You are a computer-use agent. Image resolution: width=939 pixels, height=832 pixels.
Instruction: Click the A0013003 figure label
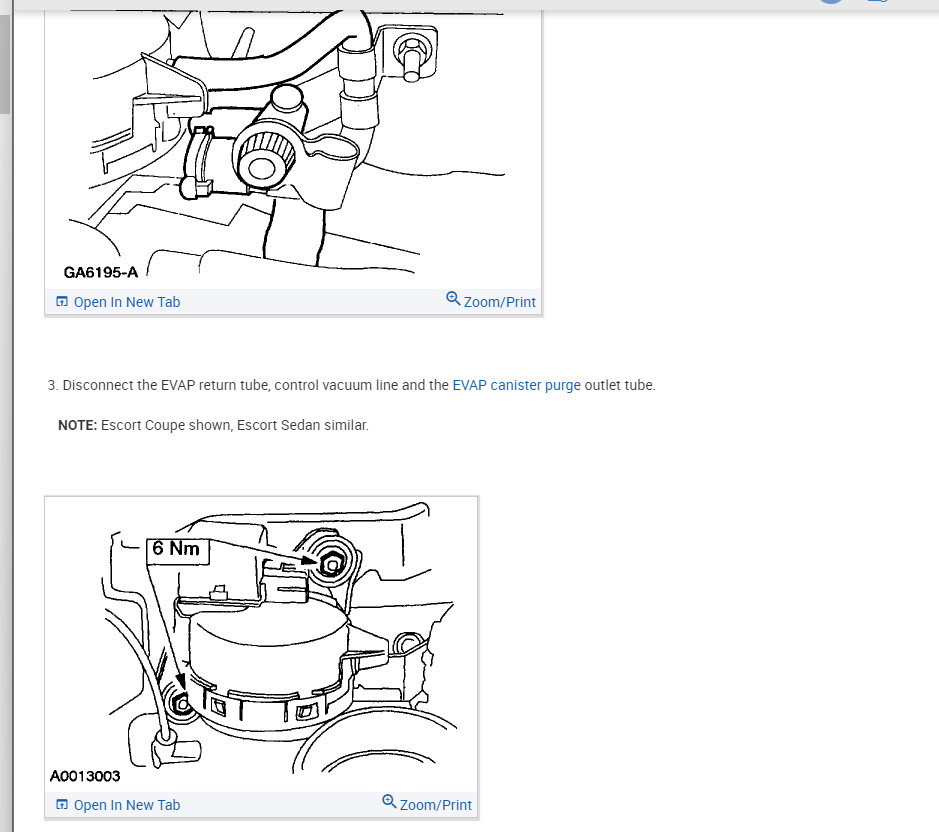point(85,776)
